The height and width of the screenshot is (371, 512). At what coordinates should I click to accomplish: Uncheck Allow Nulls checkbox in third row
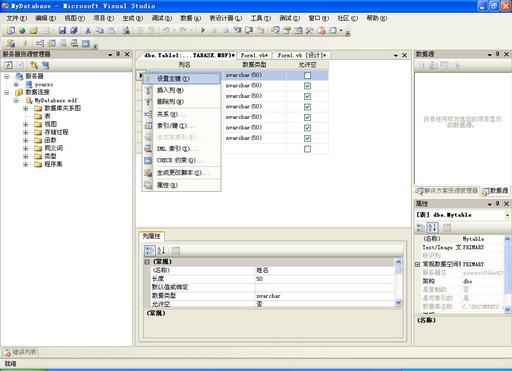point(307,96)
